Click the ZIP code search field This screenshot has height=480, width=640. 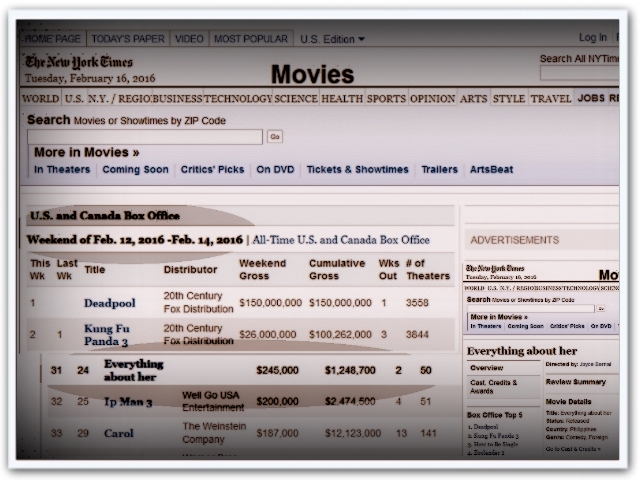pyautogui.click(x=145, y=136)
